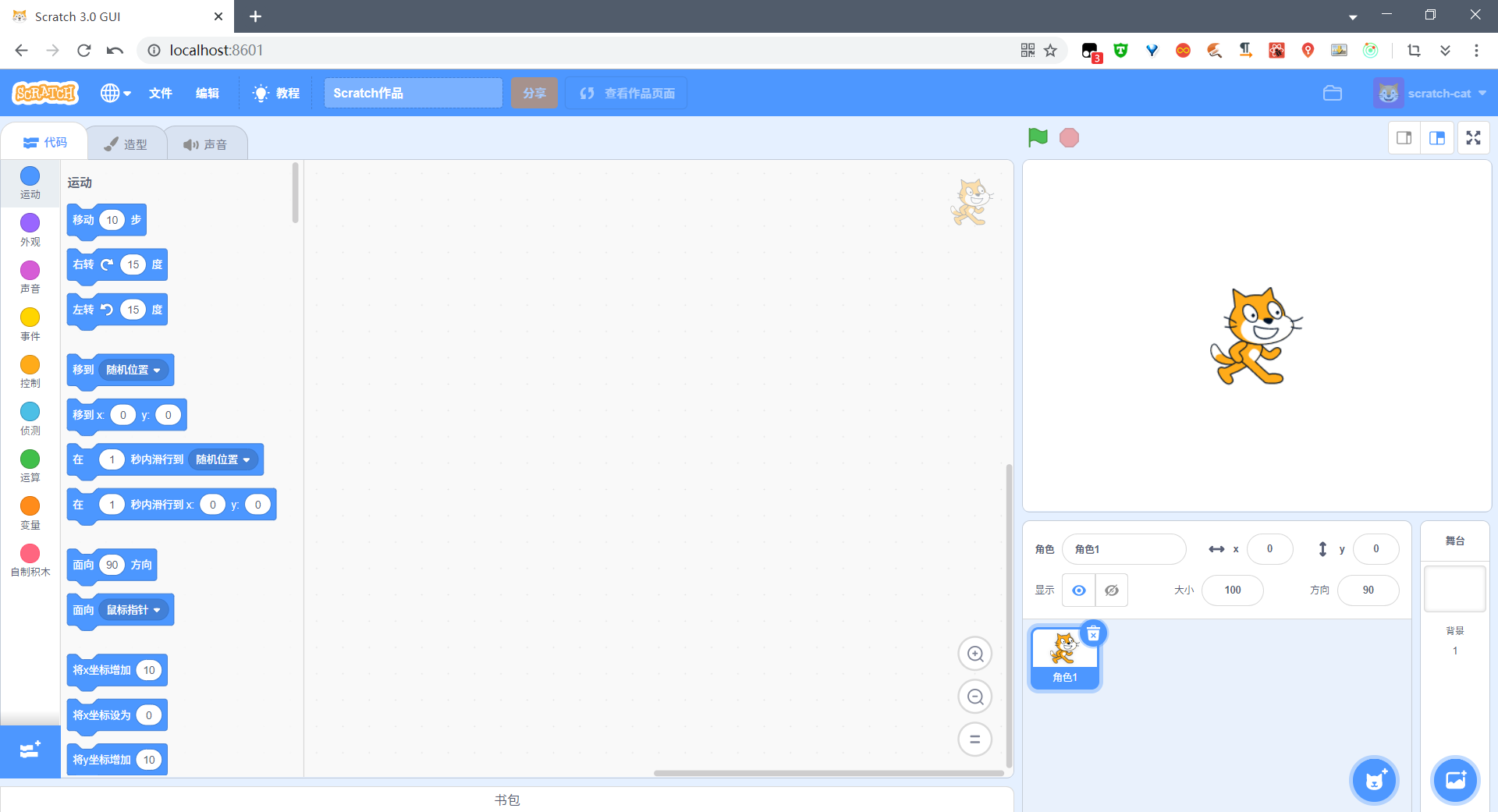
Task: Select the 外观 looks category
Action: (30, 230)
